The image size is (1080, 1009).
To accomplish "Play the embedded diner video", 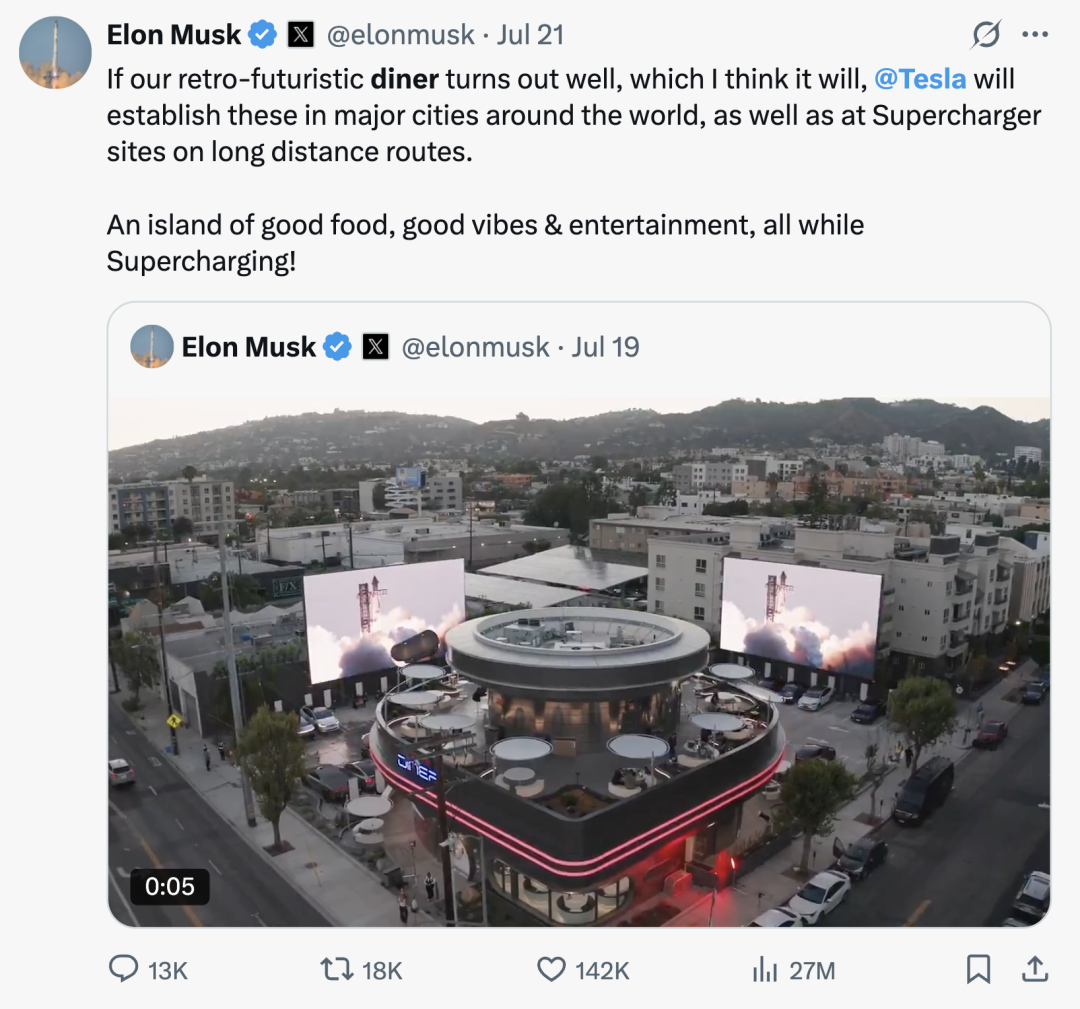I will click(579, 661).
